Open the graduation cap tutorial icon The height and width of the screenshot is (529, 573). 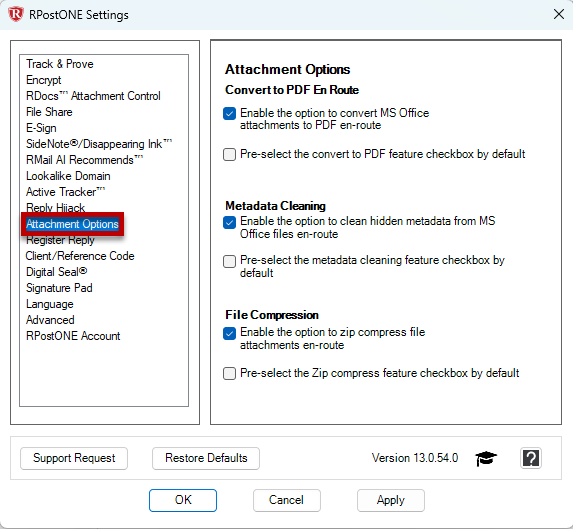[x=486, y=458]
